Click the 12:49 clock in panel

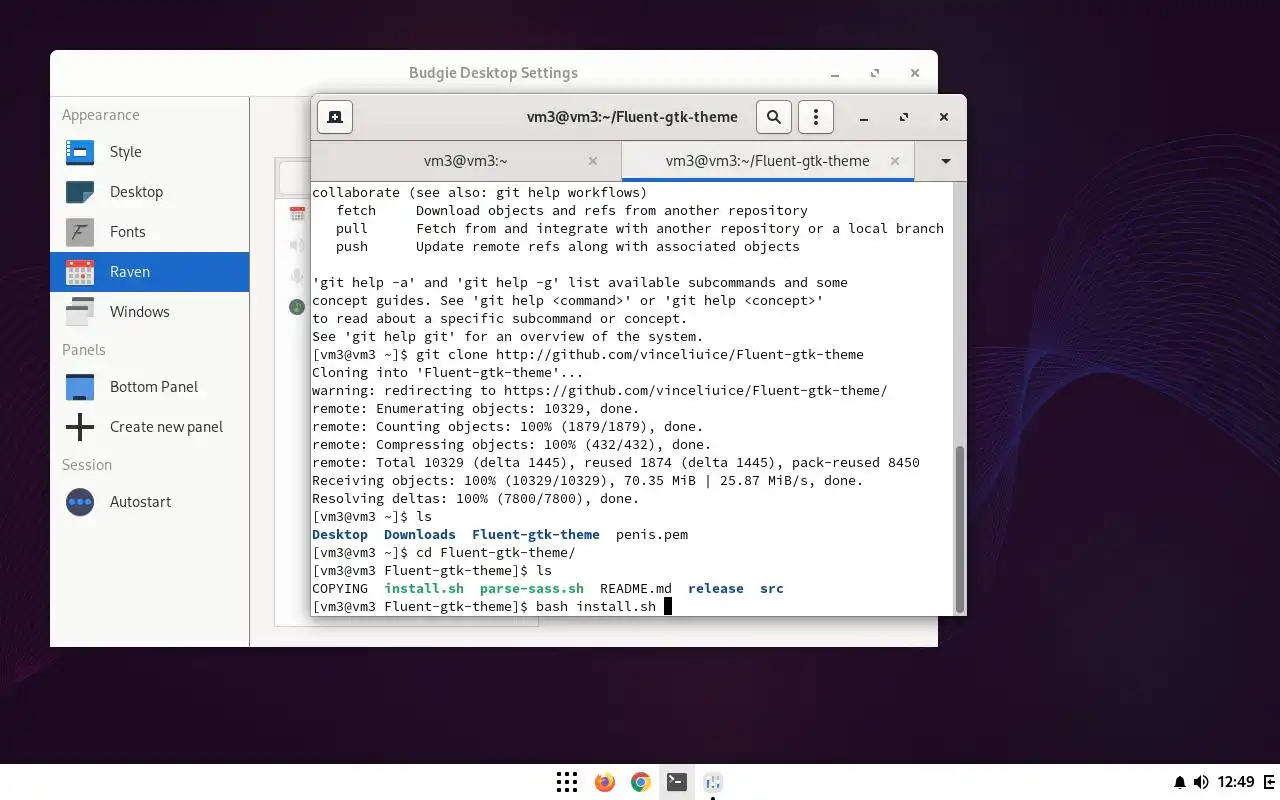1237,782
